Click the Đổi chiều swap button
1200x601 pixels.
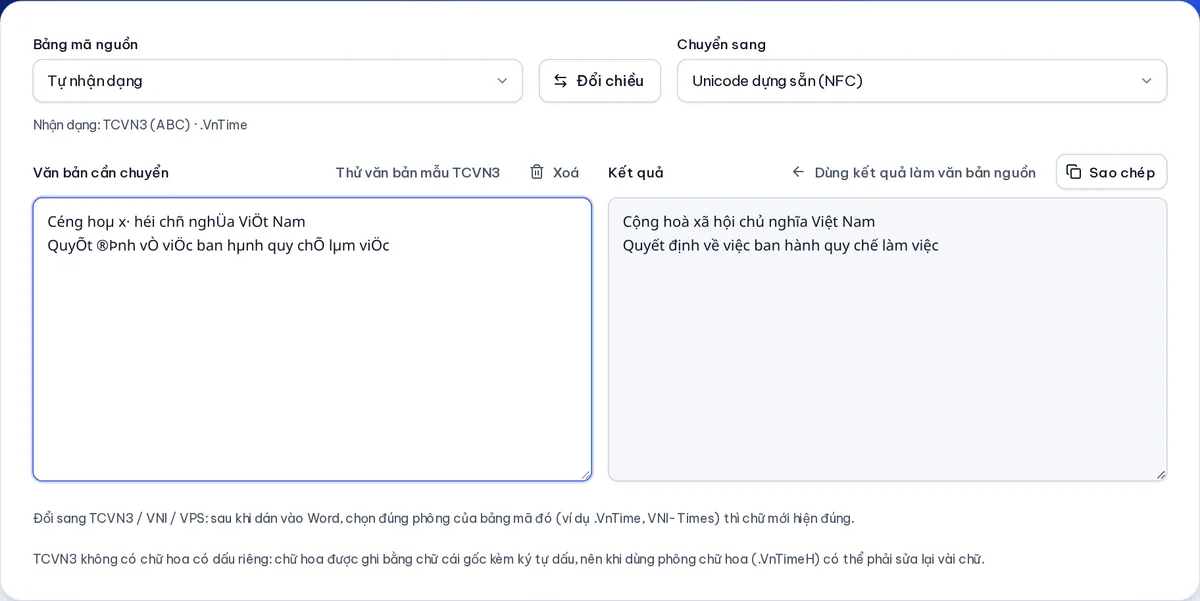point(600,81)
